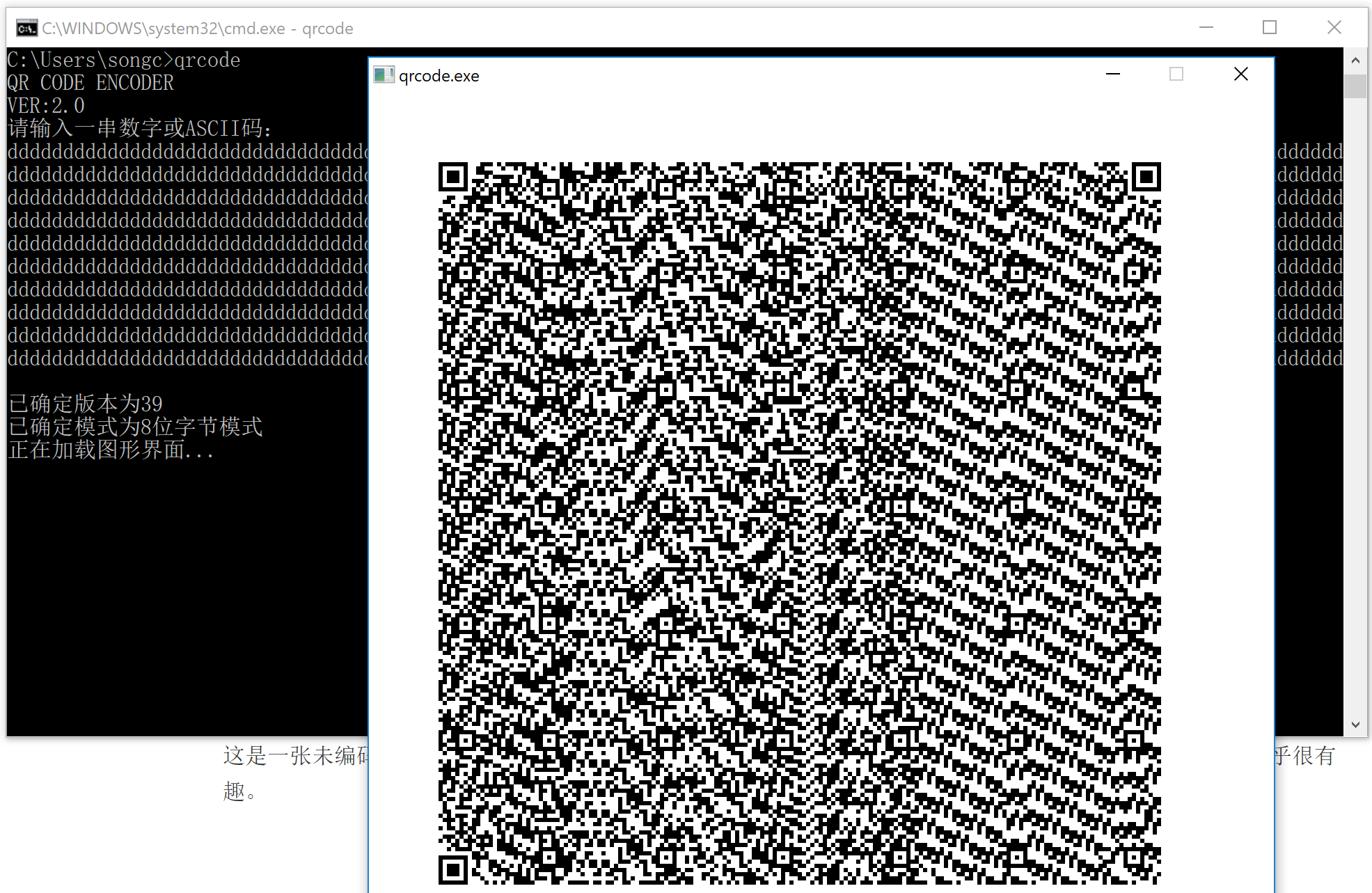Click the cmd.exe window title text
This screenshot has height=893, width=1372.
[x=198, y=29]
